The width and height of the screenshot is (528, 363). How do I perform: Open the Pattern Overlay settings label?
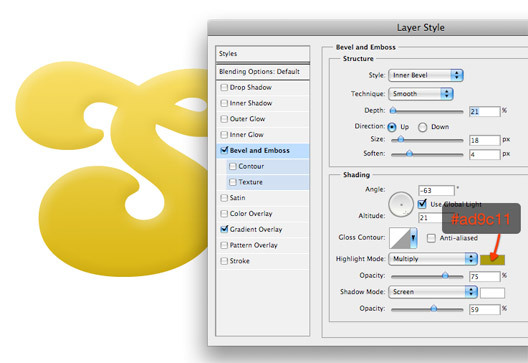254,245
